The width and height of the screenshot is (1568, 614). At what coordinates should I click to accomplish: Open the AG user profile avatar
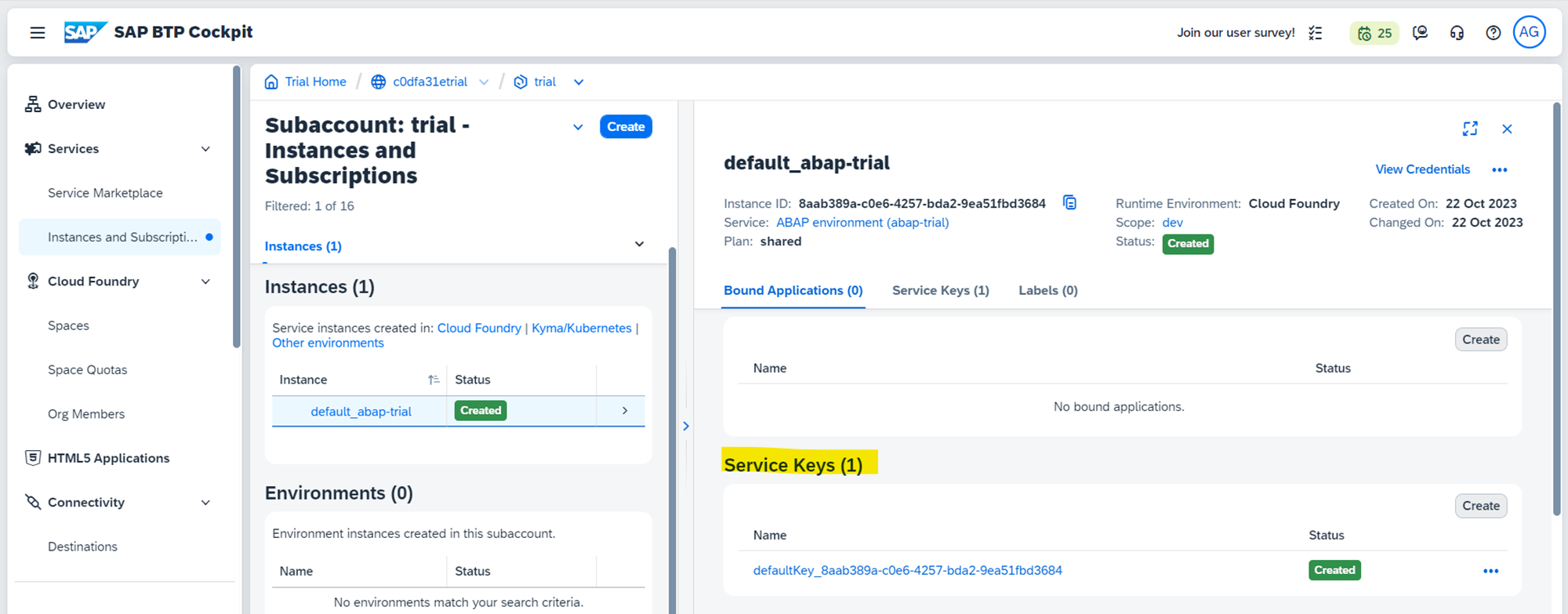coord(1528,32)
